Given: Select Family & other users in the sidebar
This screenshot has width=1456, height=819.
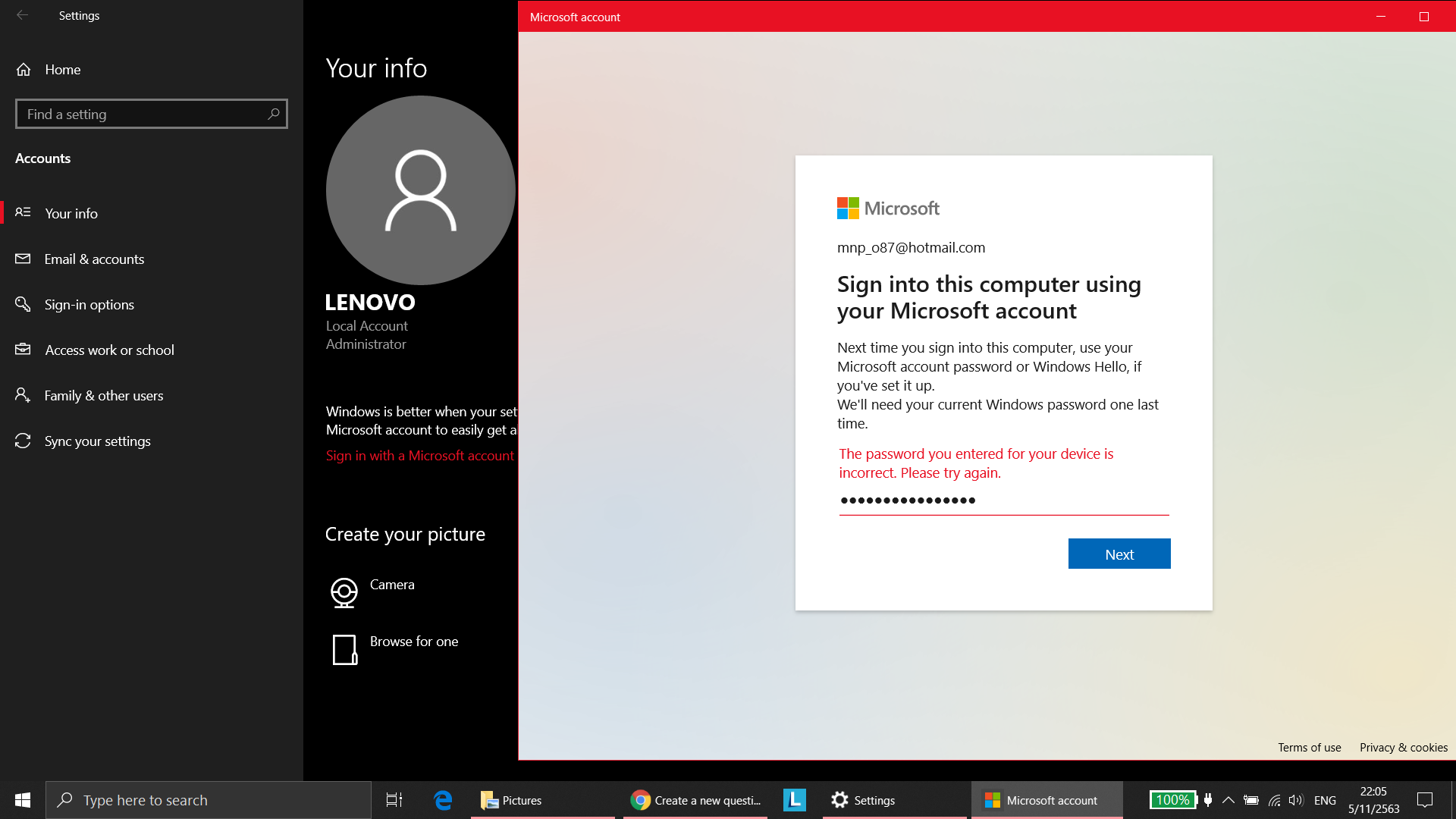Looking at the screenshot, I should pyautogui.click(x=103, y=395).
